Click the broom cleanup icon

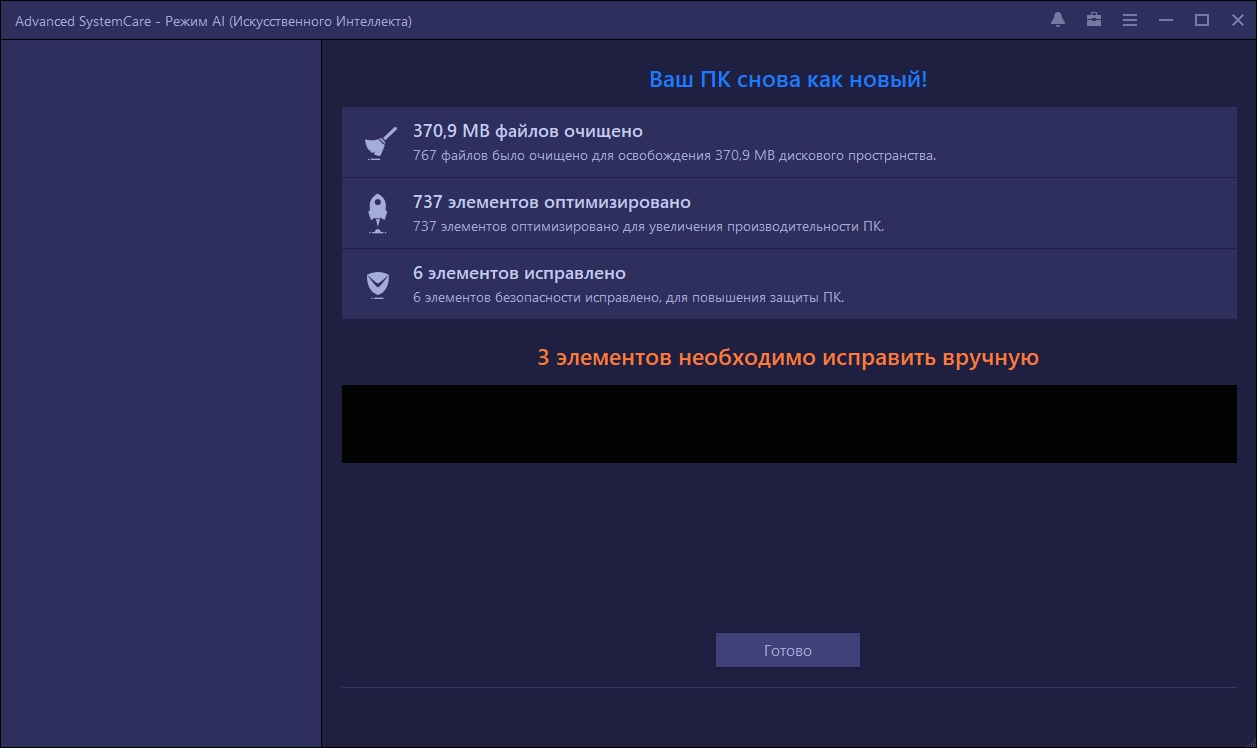(377, 143)
